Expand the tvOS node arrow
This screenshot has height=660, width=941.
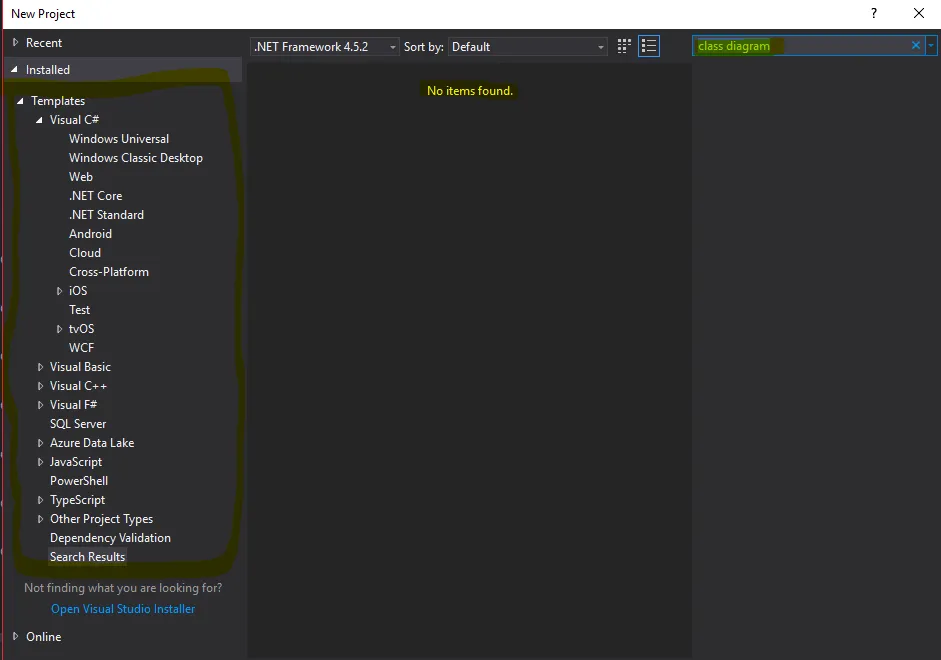click(59, 329)
